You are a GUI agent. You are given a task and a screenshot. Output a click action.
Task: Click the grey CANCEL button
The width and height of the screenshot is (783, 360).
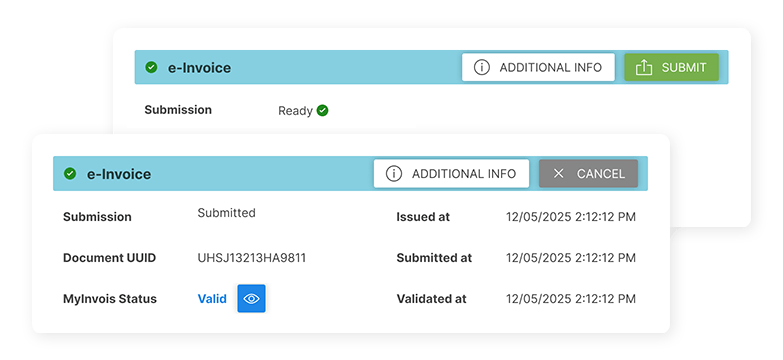588,174
